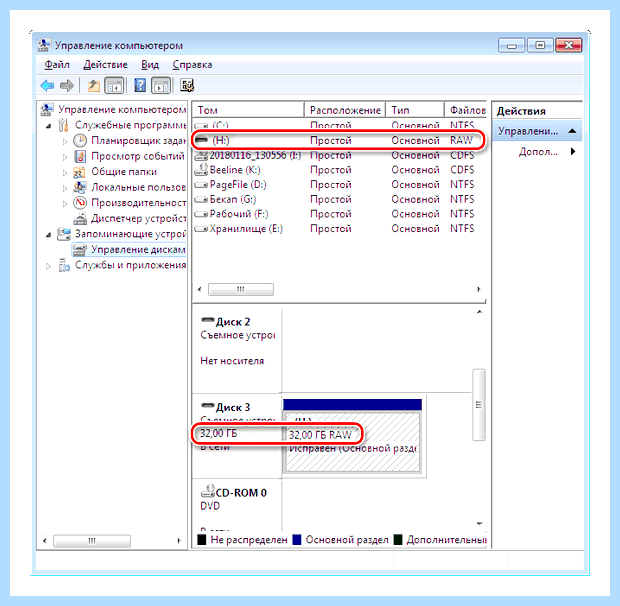The width and height of the screenshot is (620, 606).
Task: Sort by the Том column header
Action: point(248,110)
